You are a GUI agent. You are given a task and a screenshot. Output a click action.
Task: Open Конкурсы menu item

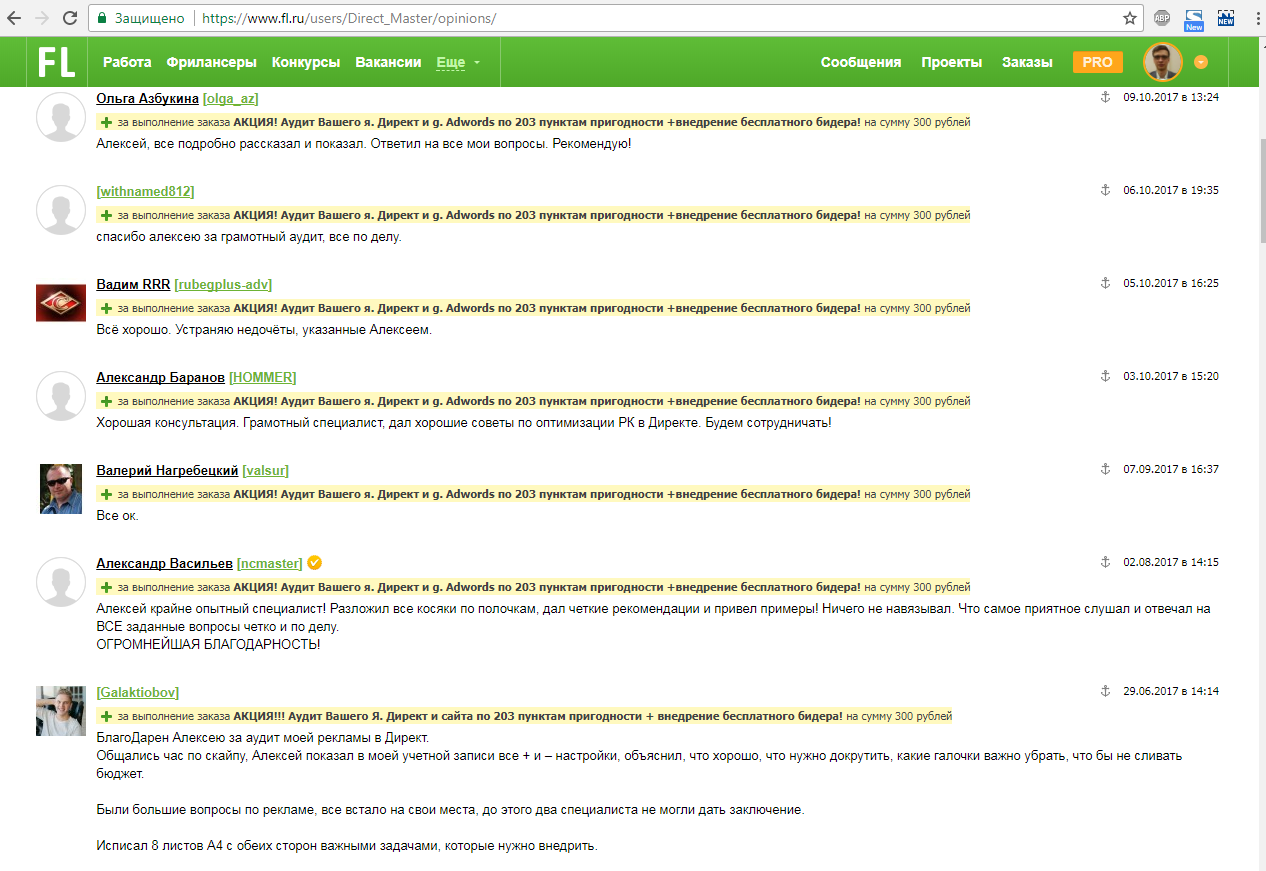(306, 62)
